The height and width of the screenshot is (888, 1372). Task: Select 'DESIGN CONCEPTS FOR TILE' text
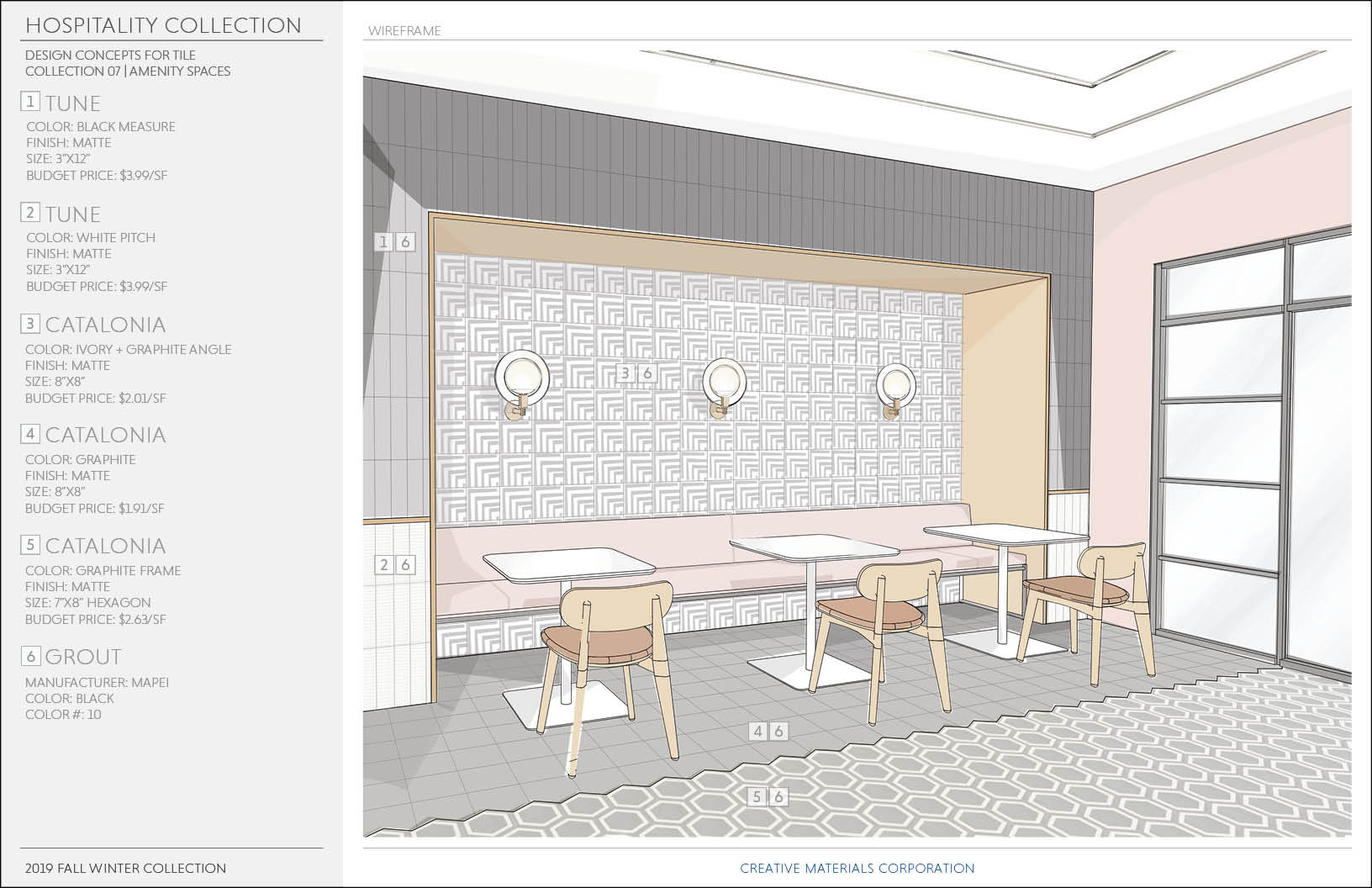click(x=110, y=55)
